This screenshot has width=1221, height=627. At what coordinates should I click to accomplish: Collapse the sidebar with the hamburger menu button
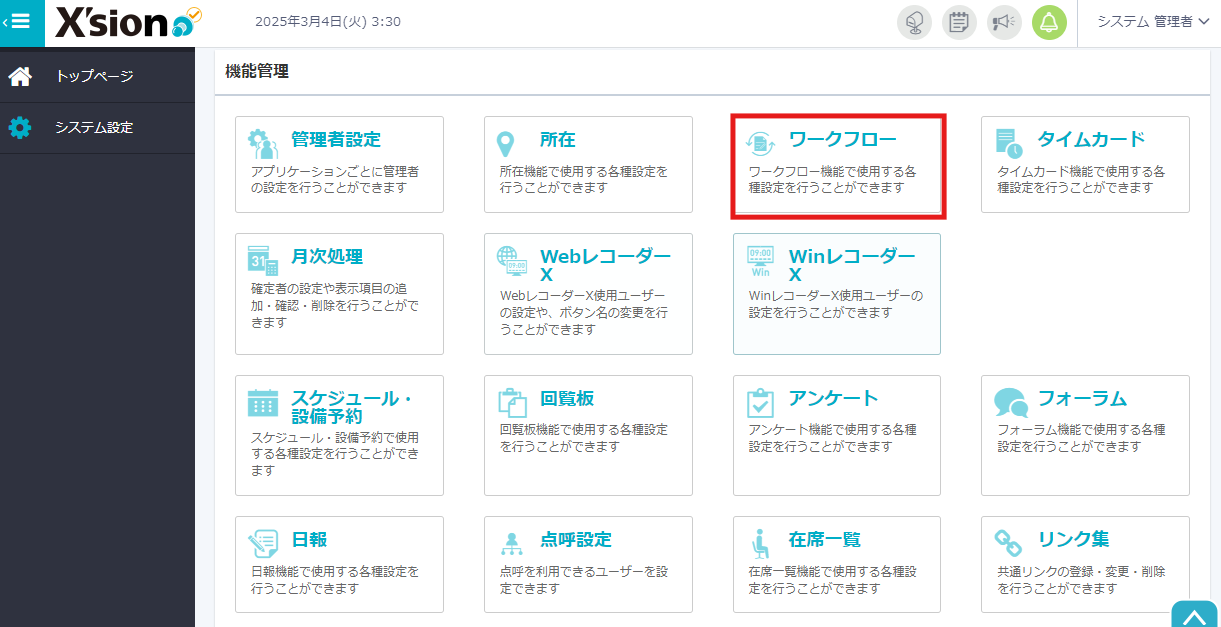coord(21,23)
